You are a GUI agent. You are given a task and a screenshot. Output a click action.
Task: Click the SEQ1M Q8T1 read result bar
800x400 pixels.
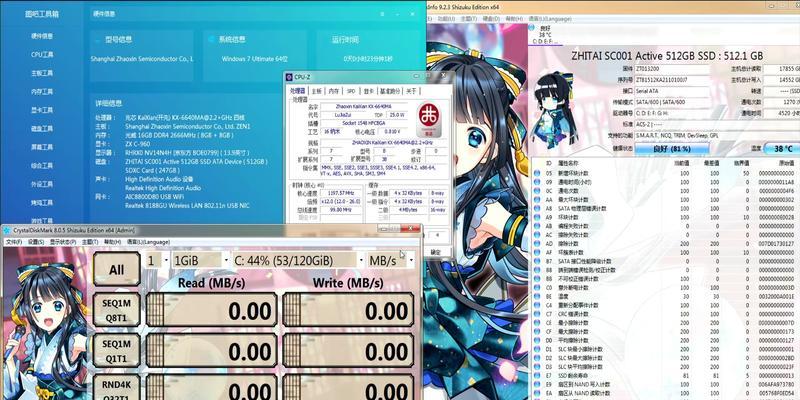pyautogui.click(x=211, y=310)
